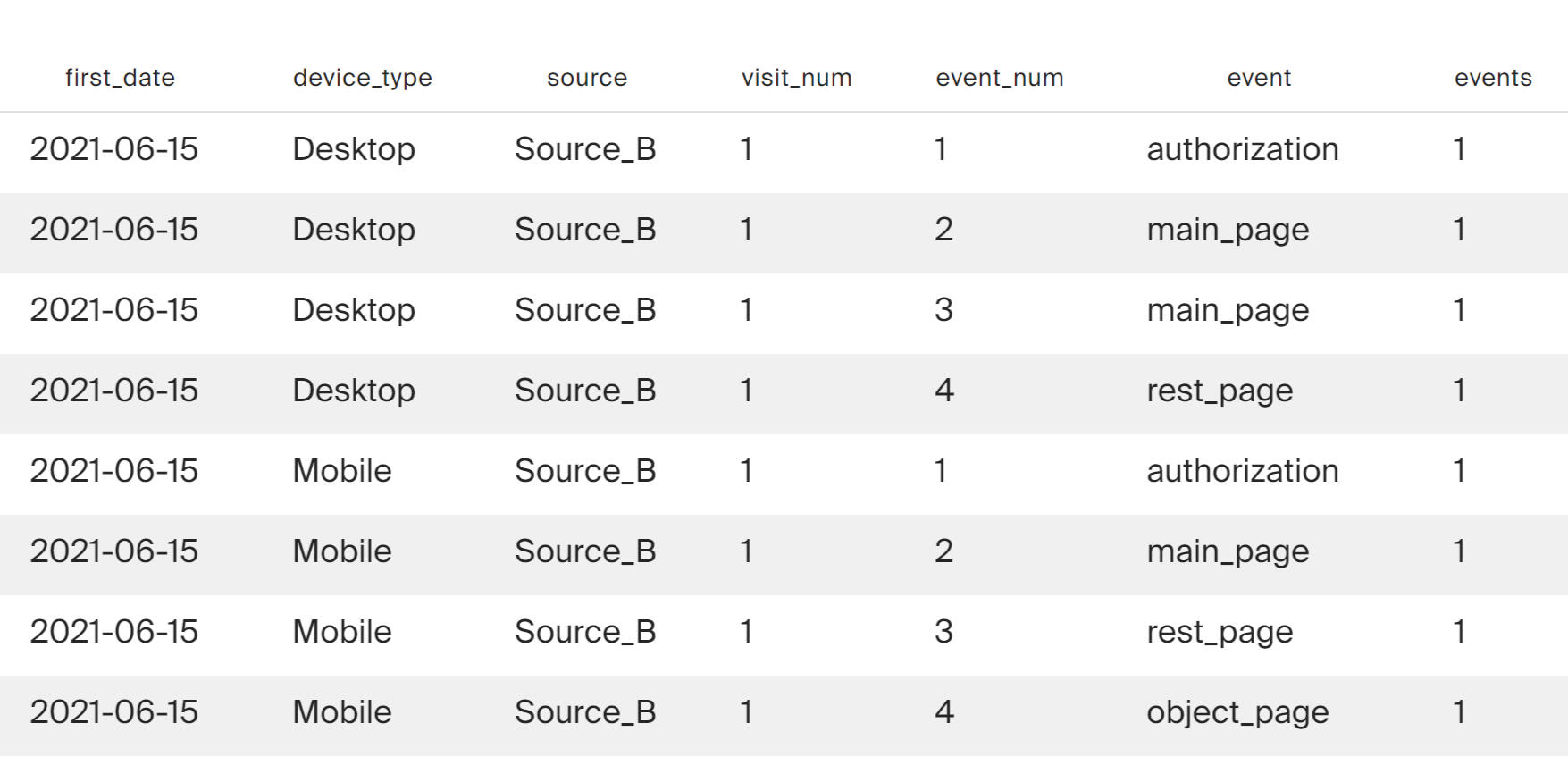Click the event_num column header
The width and height of the screenshot is (1568, 757).
pyautogui.click(x=999, y=78)
